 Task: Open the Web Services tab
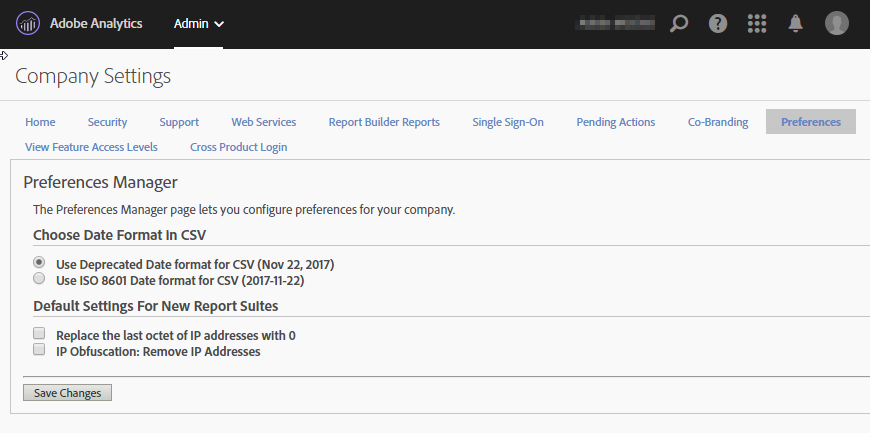click(264, 122)
